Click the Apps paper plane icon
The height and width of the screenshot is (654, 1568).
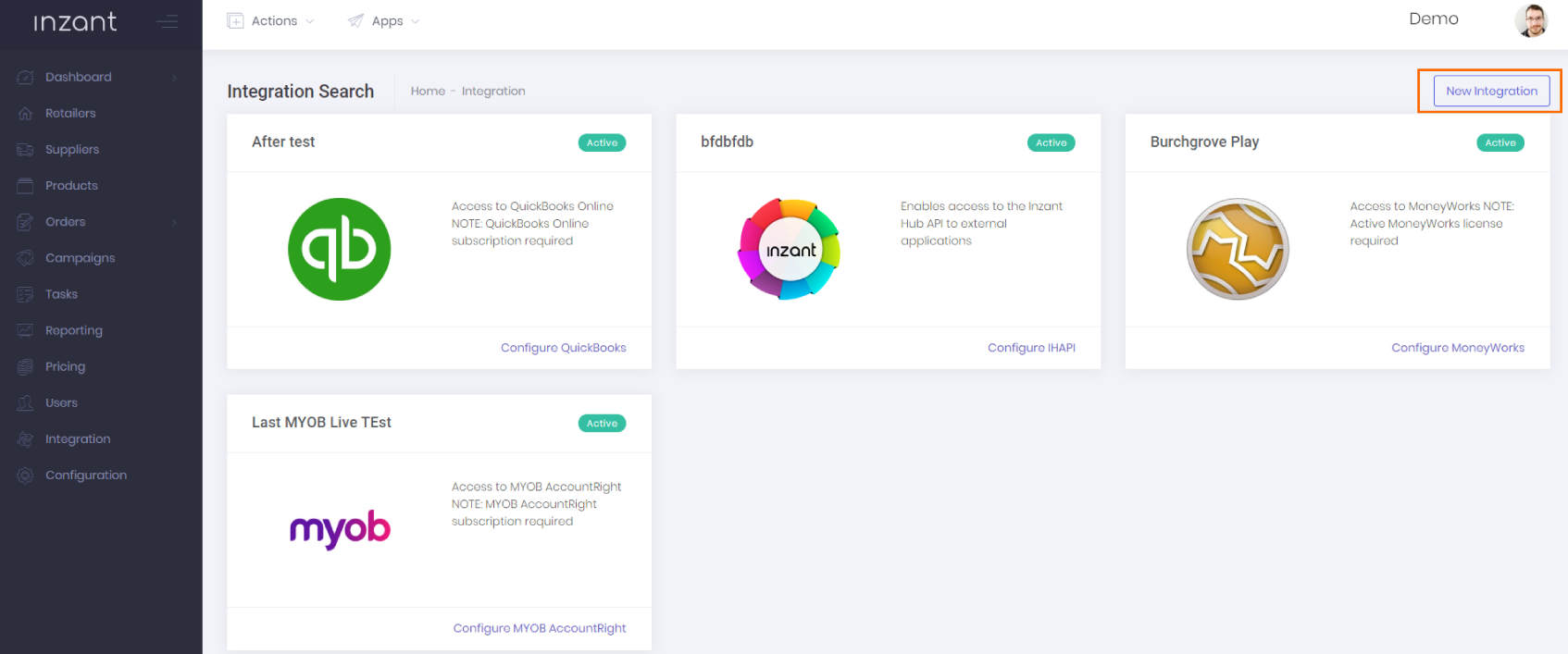tap(355, 21)
